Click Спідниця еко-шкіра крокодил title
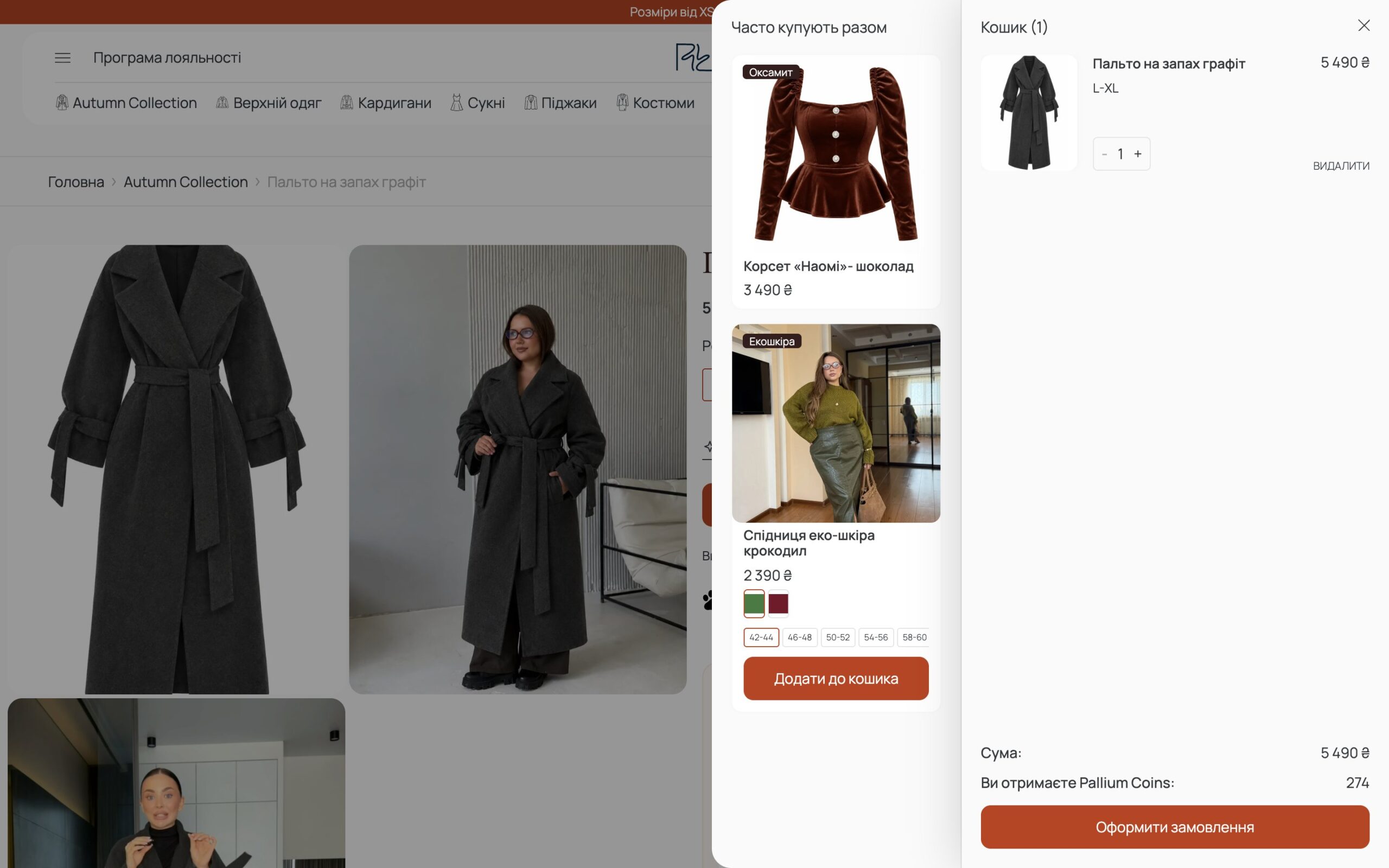This screenshot has height=868, width=1389. pos(809,543)
